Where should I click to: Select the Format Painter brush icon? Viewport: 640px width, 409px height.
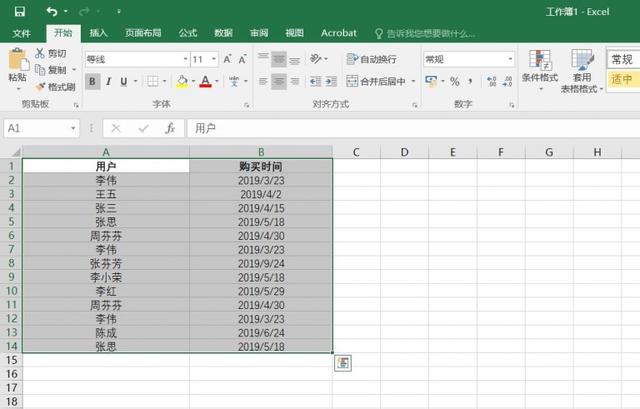tap(40, 87)
